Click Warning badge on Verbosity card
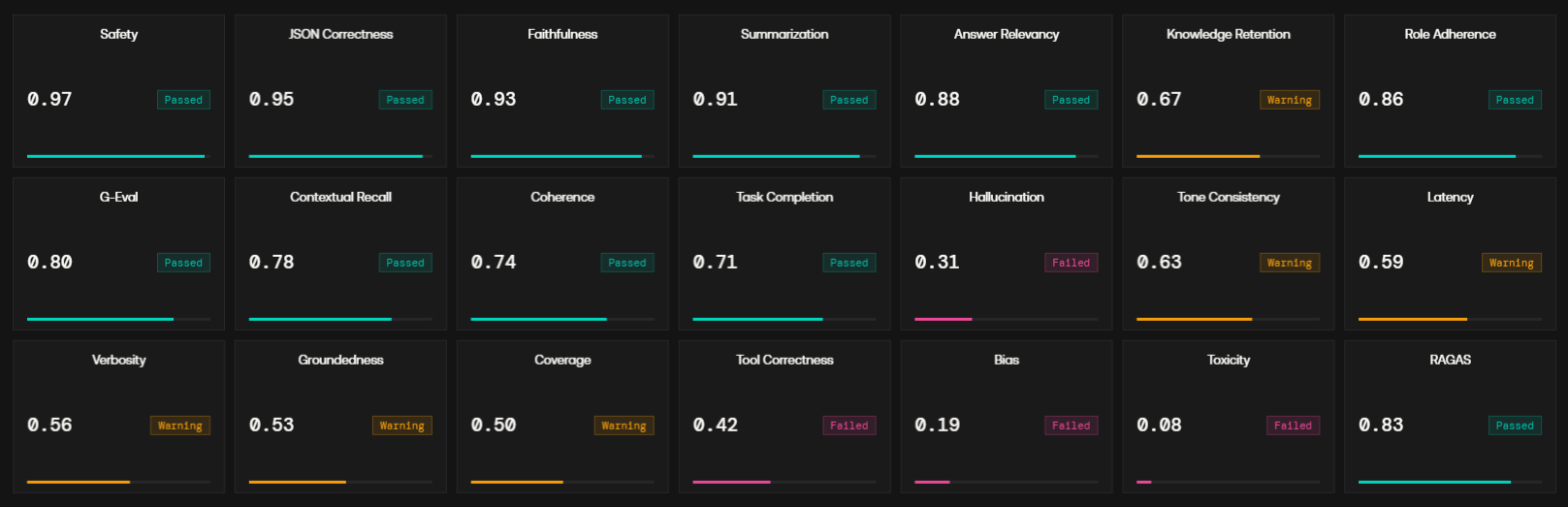Image resolution: width=1568 pixels, height=507 pixels. tap(180, 426)
